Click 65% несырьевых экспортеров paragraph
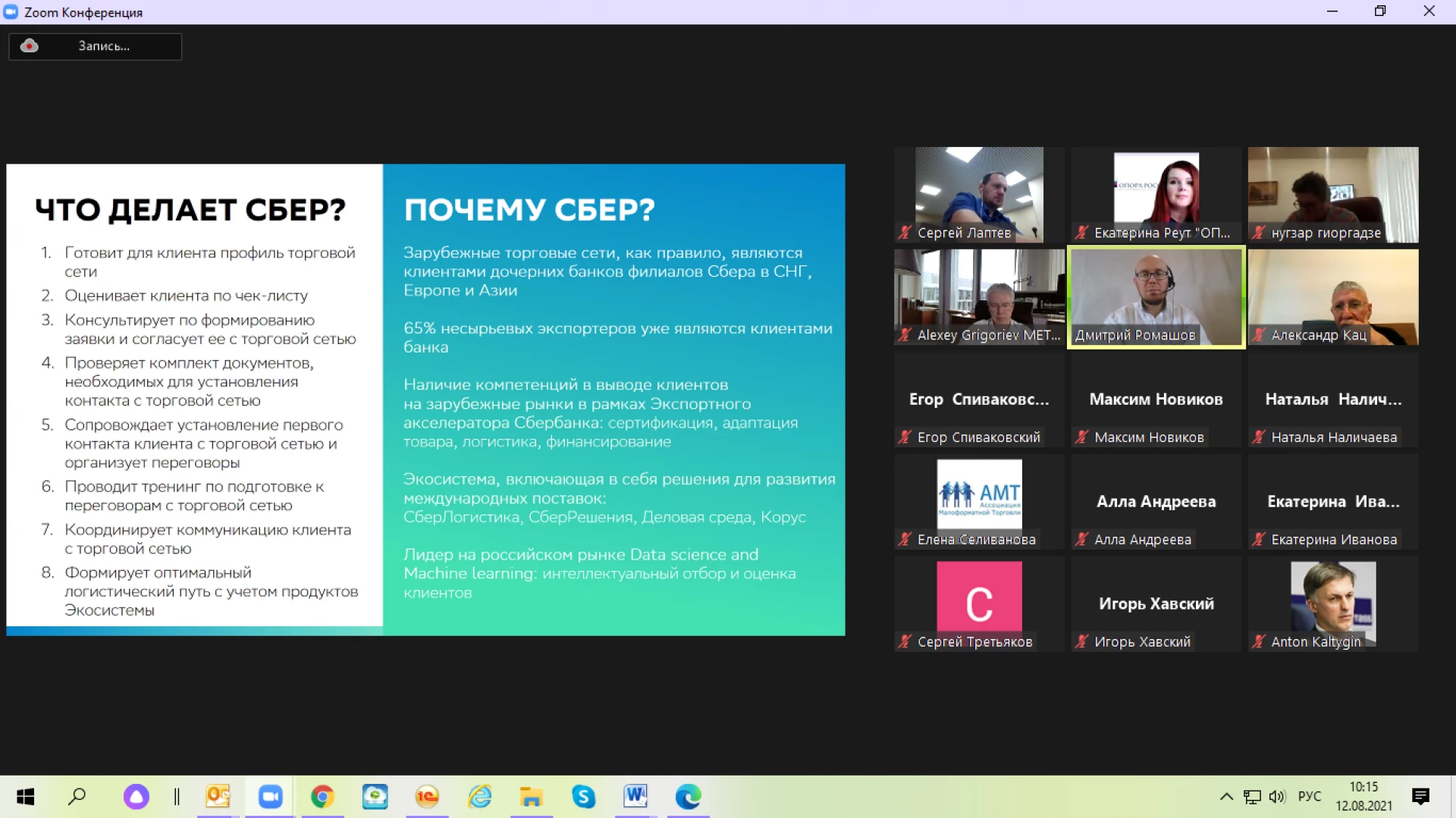The width and height of the screenshot is (1456, 818). pos(617,338)
